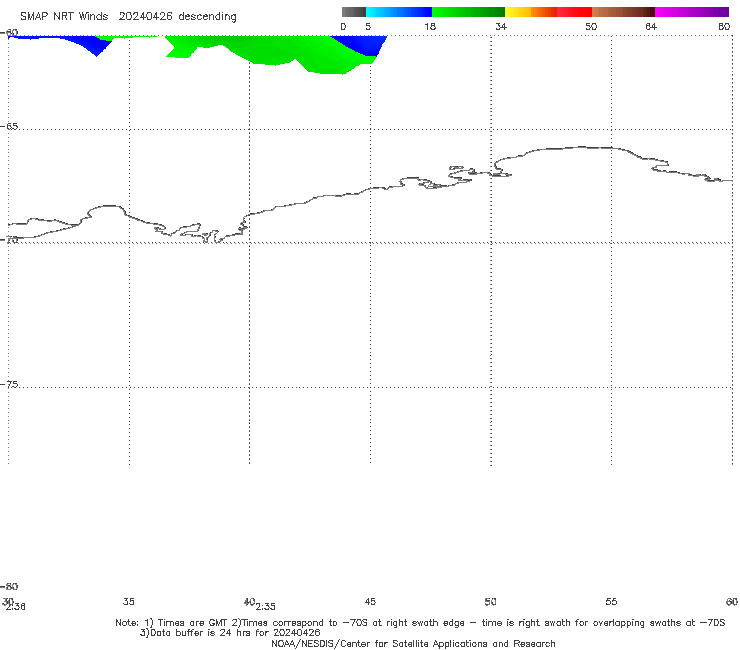The width and height of the screenshot is (740, 650).
Task: Click the title 'SMAP NRT Winds 20240426 descending'
Action: [x=128, y=16]
